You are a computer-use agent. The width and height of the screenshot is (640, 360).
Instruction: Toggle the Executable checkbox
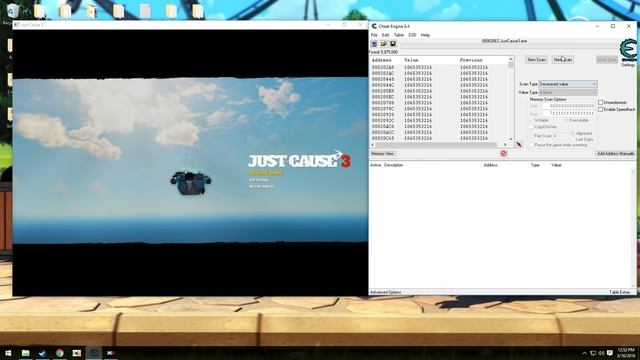coord(567,120)
